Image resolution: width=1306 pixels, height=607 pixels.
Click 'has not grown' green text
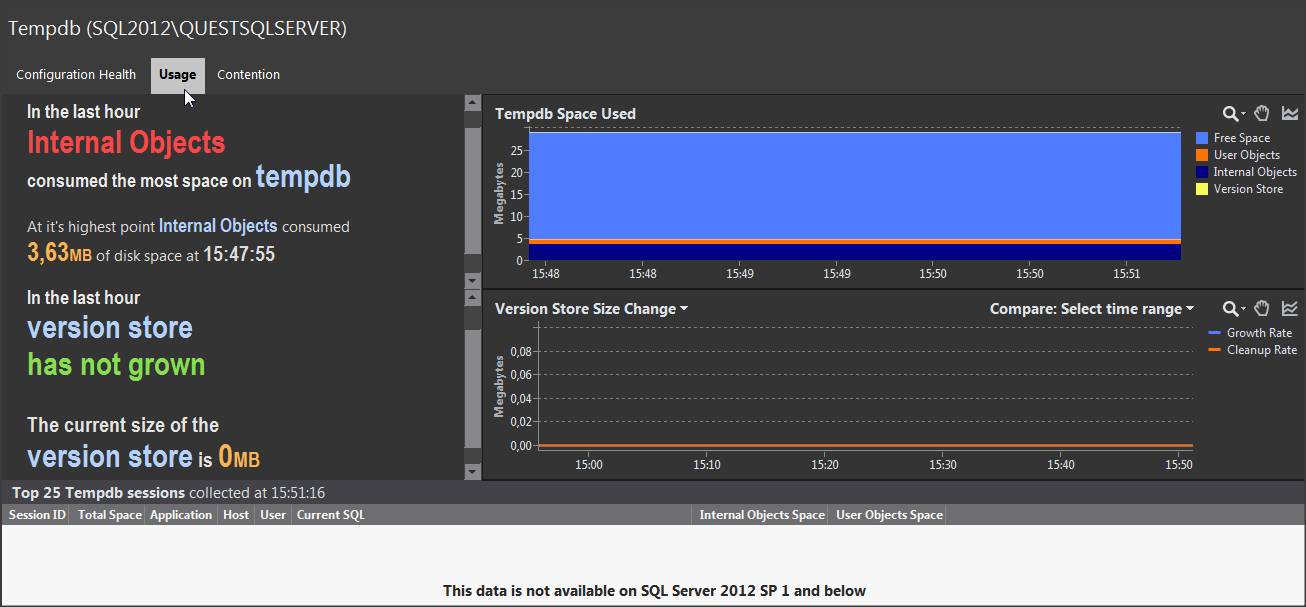(116, 365)
